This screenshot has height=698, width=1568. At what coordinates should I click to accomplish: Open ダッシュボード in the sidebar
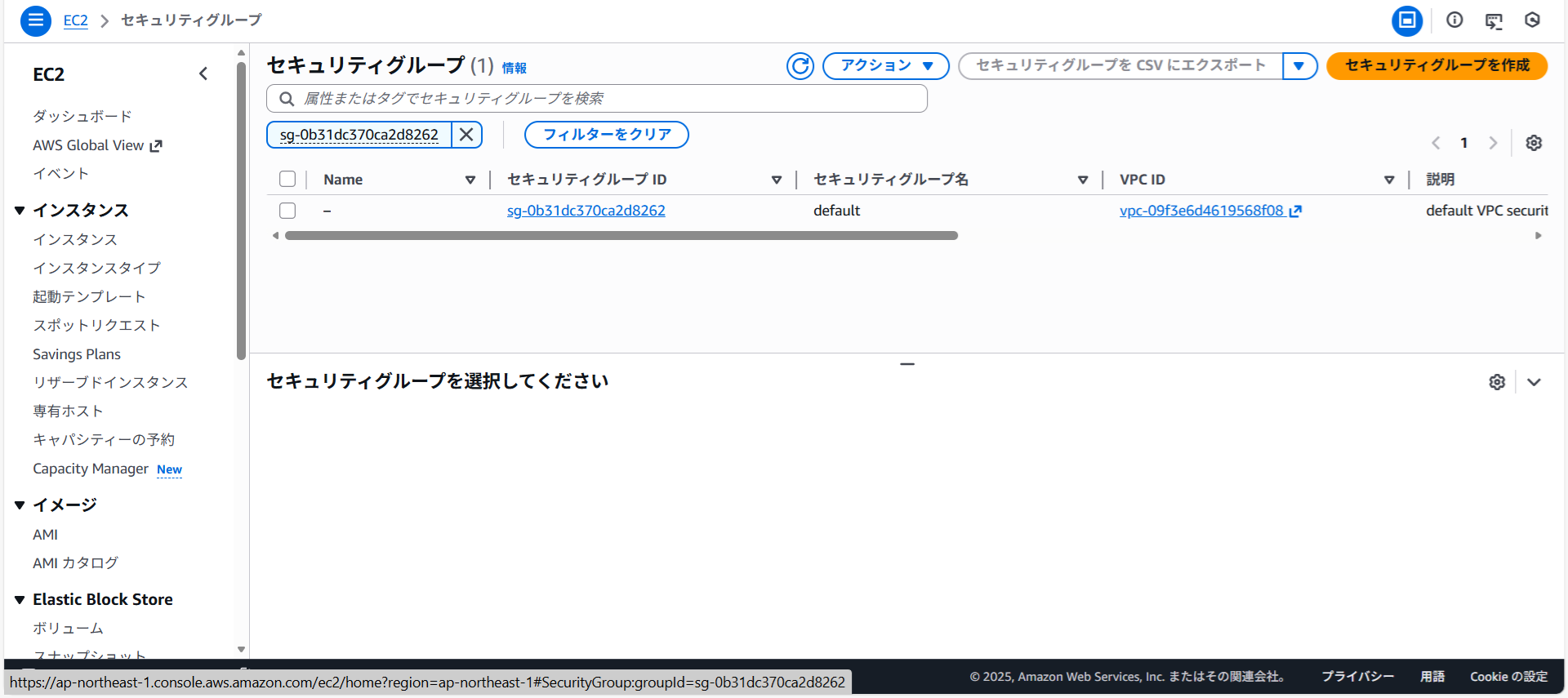coord(82,117)
